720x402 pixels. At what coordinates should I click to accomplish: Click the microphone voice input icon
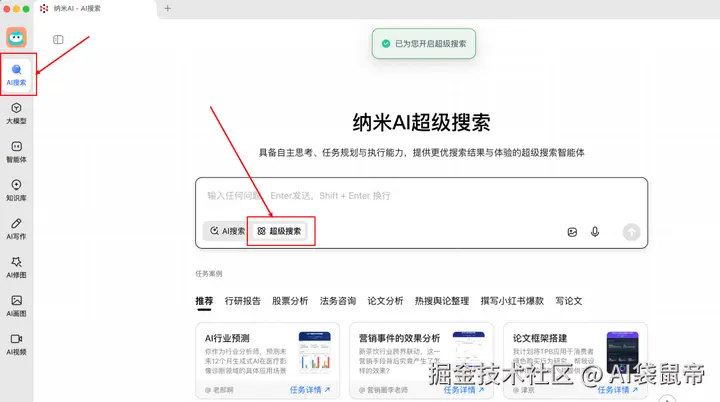(x=595, y=232)
